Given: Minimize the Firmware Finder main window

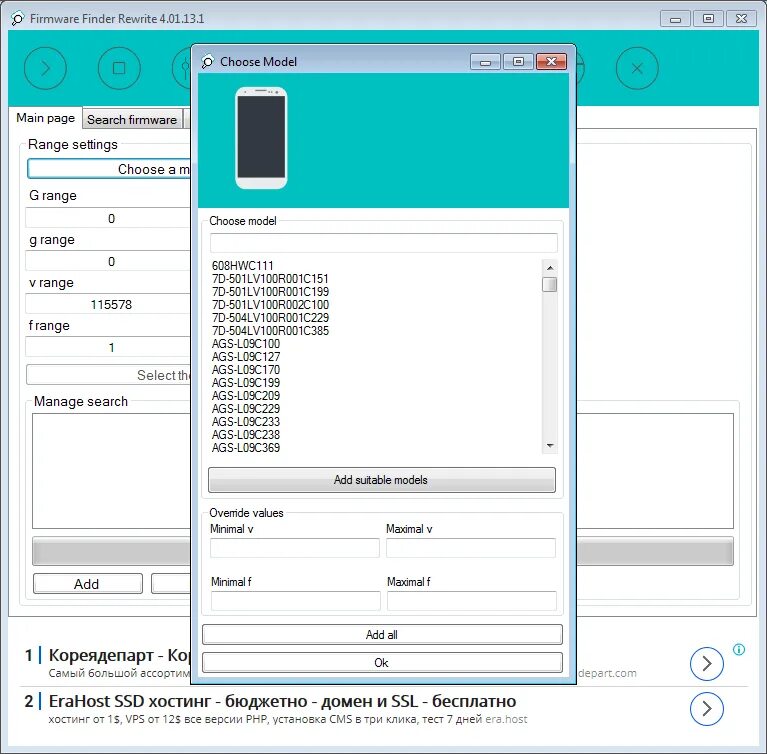Looking at the screenshot, I should [x=675, y=19].
